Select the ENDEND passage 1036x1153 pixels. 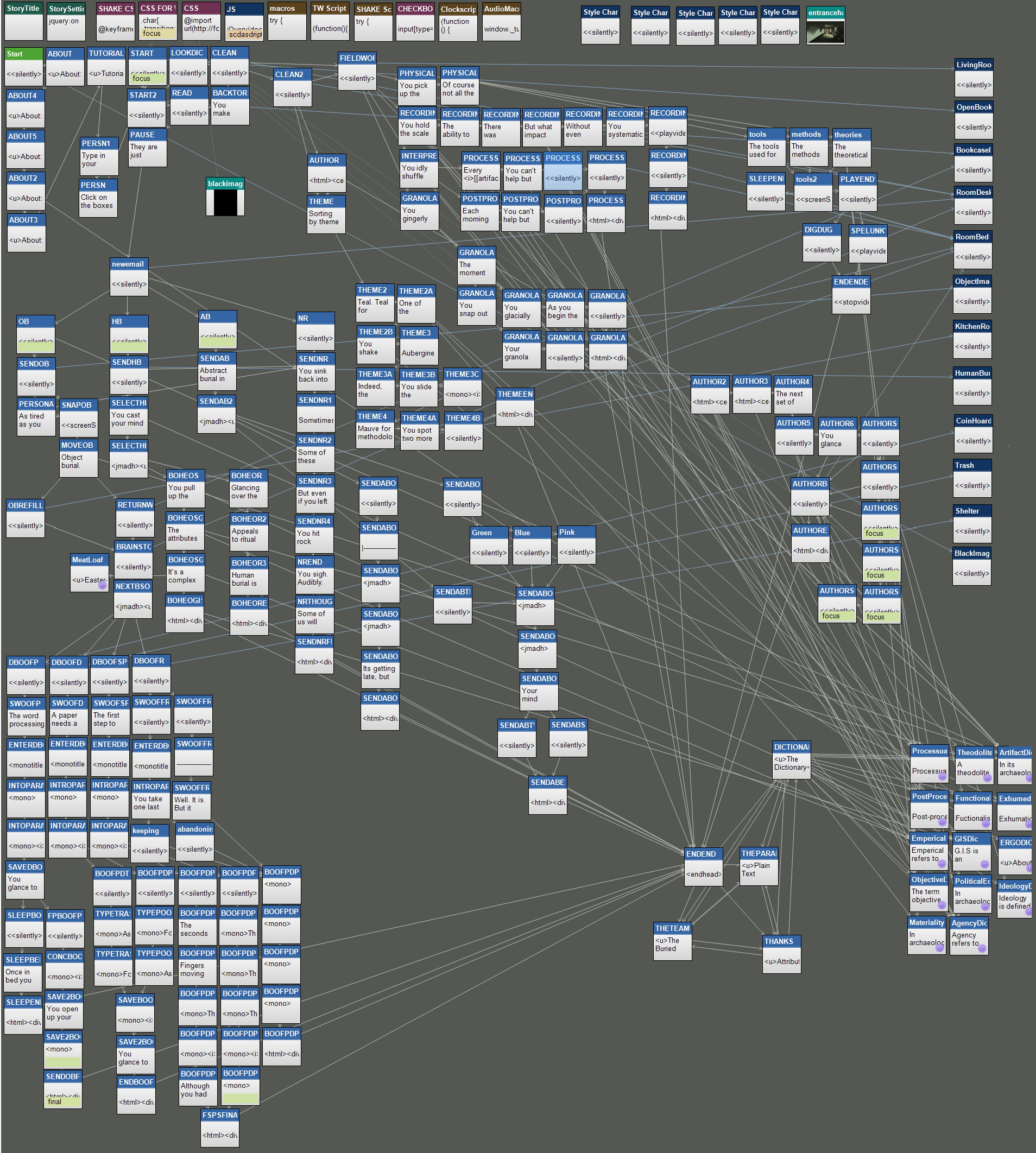(704, 867)
